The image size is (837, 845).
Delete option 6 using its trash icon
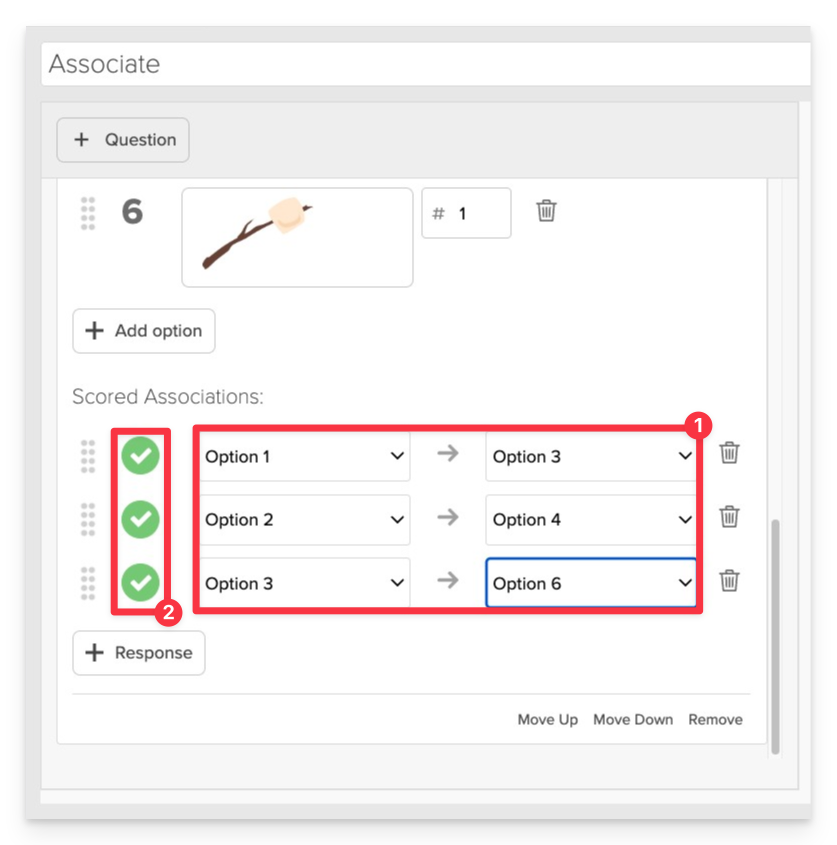click(546, 211)
